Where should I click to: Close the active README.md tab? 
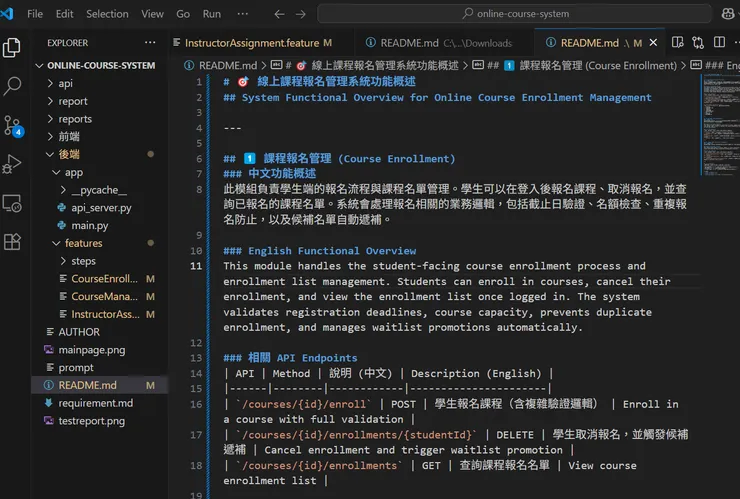pyautogui.click(x=653, y=42)
